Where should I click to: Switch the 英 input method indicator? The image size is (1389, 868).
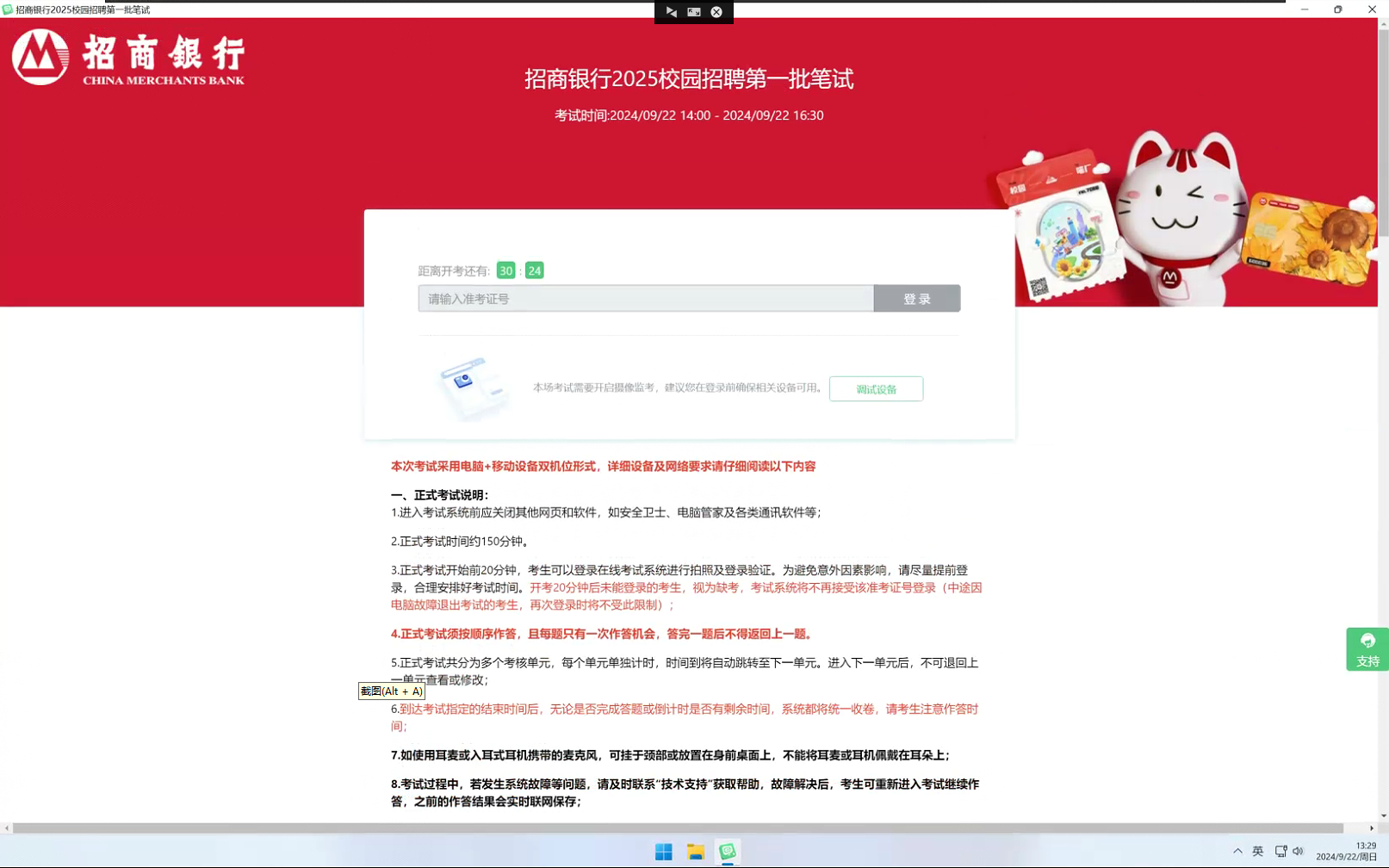(1258, 851)
